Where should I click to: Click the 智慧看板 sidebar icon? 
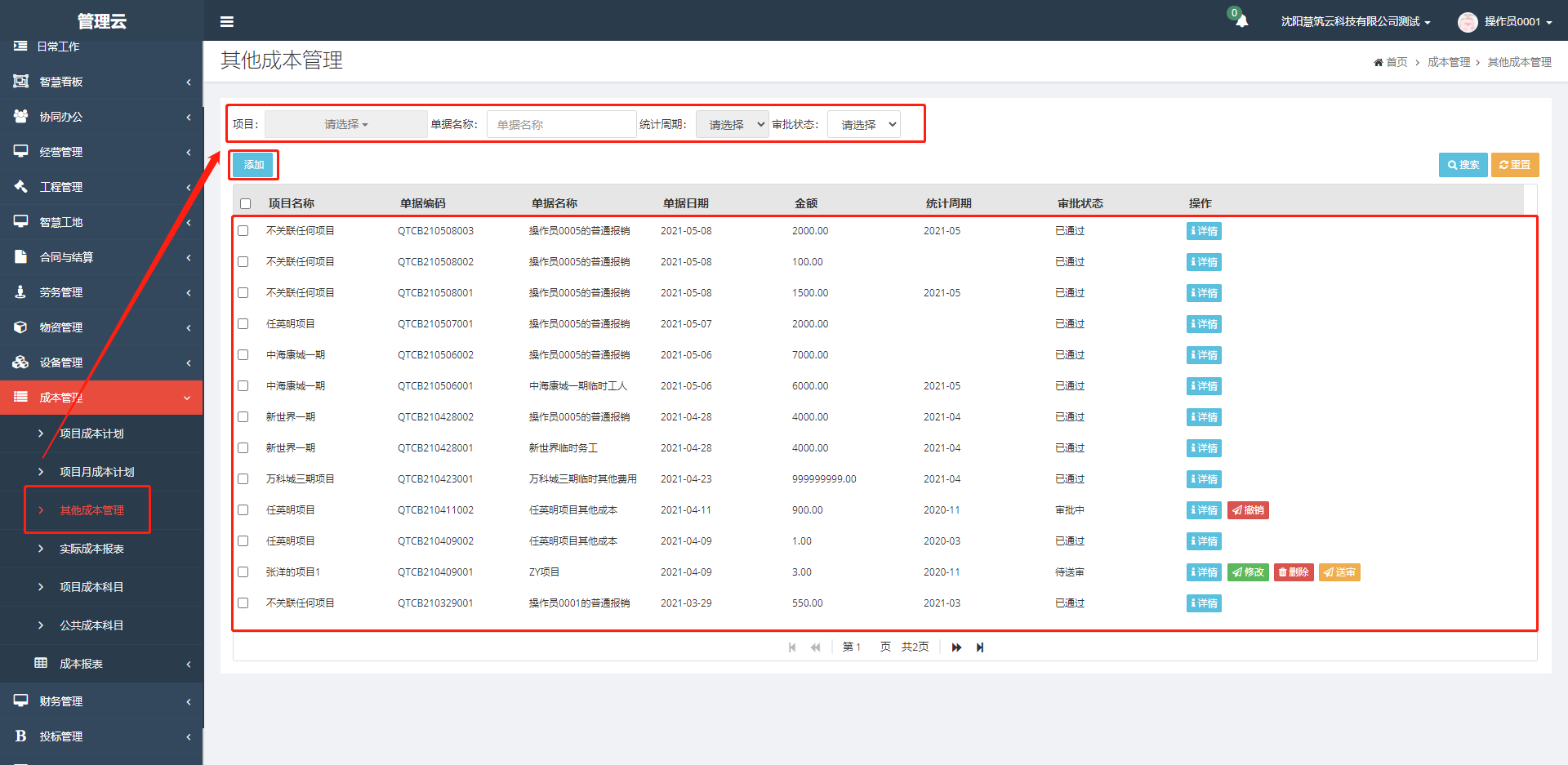pyautogui.click(x=21, y=82)
